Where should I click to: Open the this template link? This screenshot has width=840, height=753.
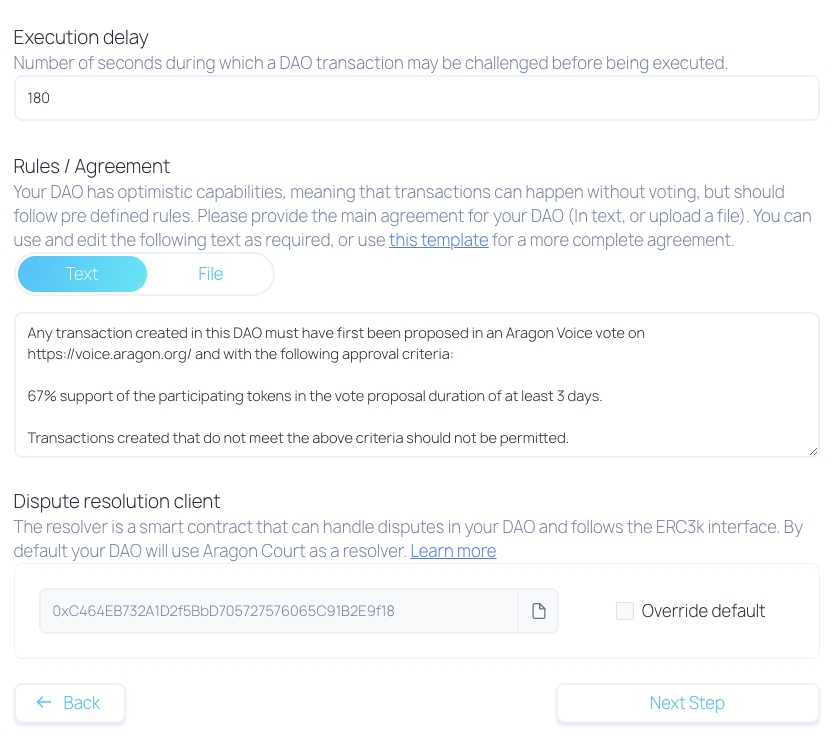point(438,240)
